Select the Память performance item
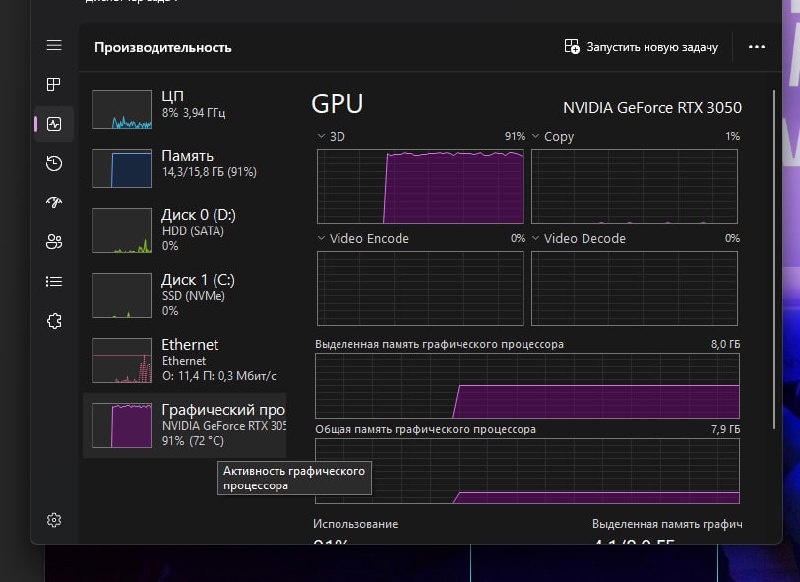The height and width of the screenshot is (582, 800). tap(185, 168)
